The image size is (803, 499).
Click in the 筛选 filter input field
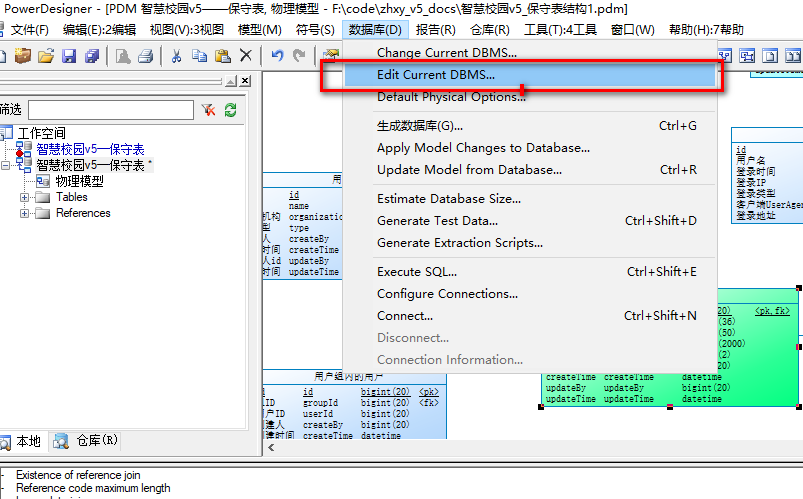coord(111,110)
